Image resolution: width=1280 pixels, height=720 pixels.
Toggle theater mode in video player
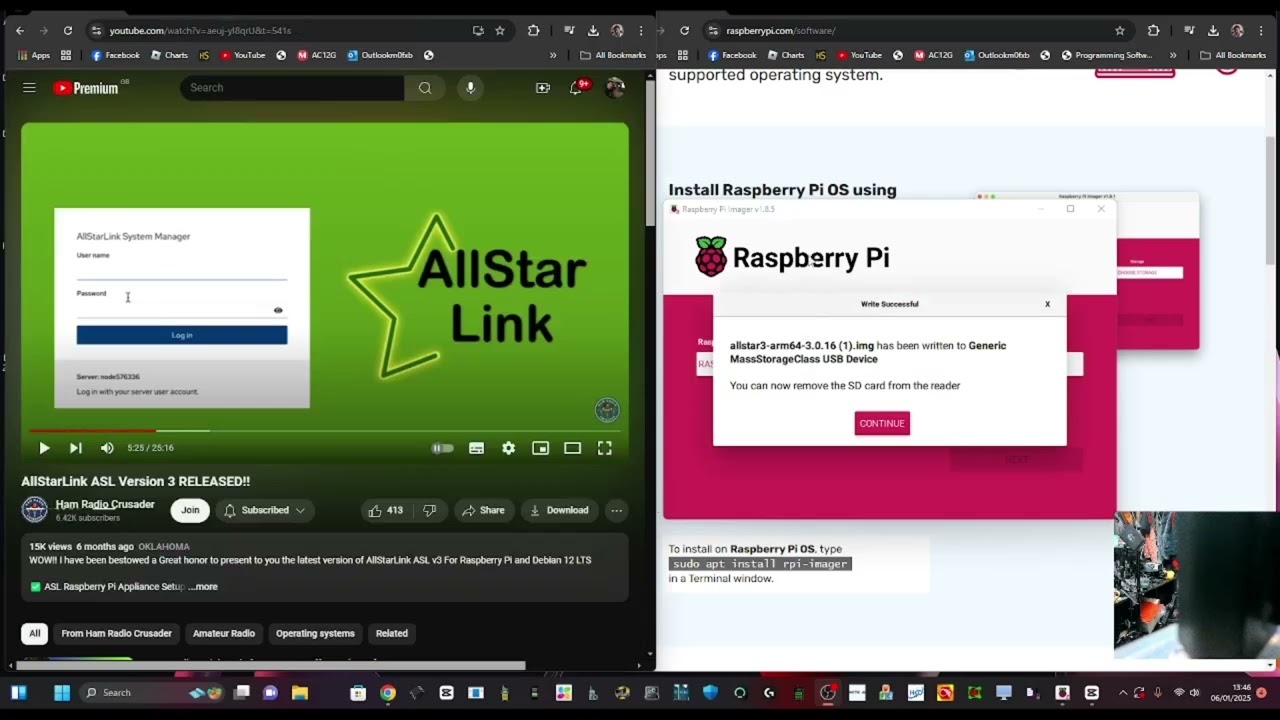[572, 448]
